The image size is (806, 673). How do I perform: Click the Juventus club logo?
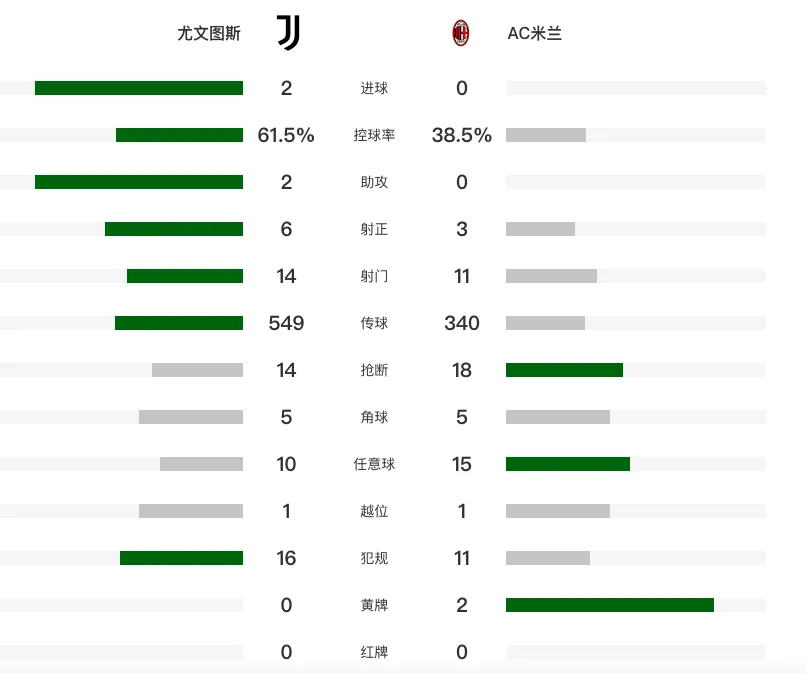(x=288, y=33)
